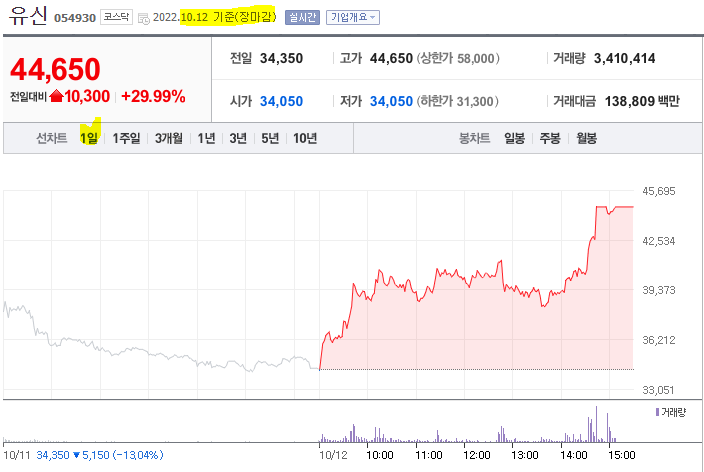Show the 3년 chart period
Screen dimensions: 704x472
238,138
